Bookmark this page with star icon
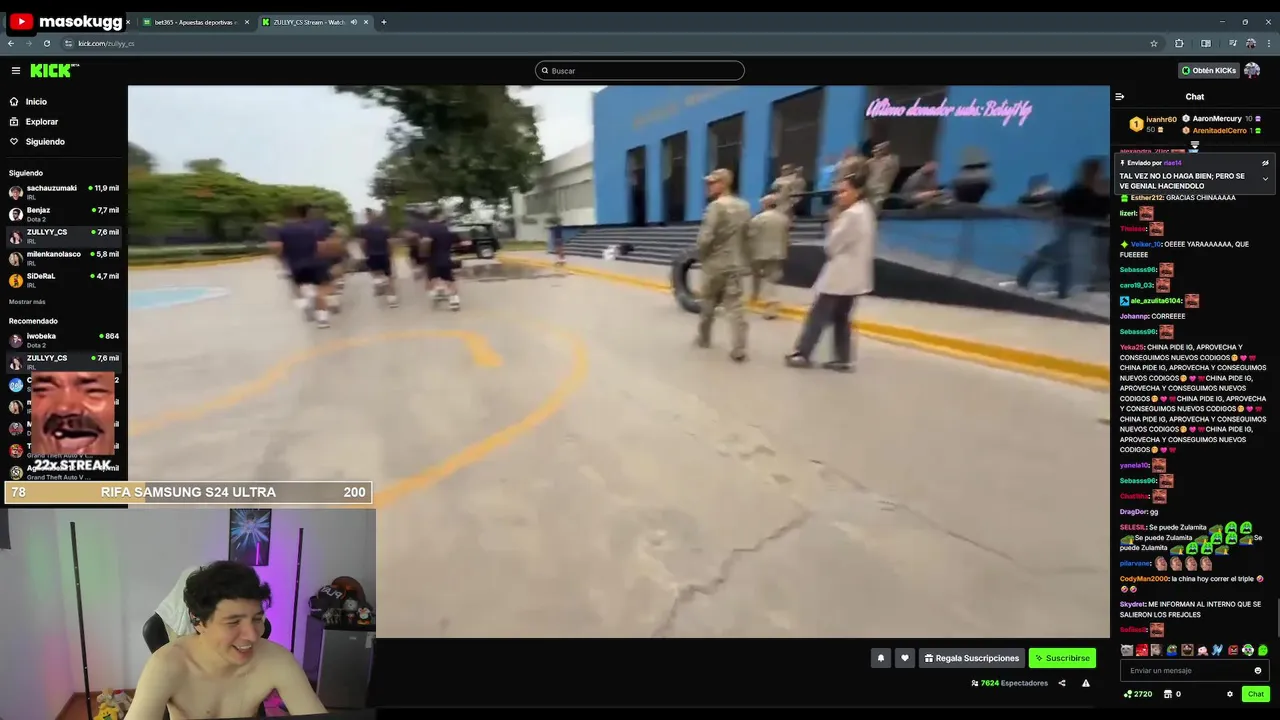 coord(1153,43)
